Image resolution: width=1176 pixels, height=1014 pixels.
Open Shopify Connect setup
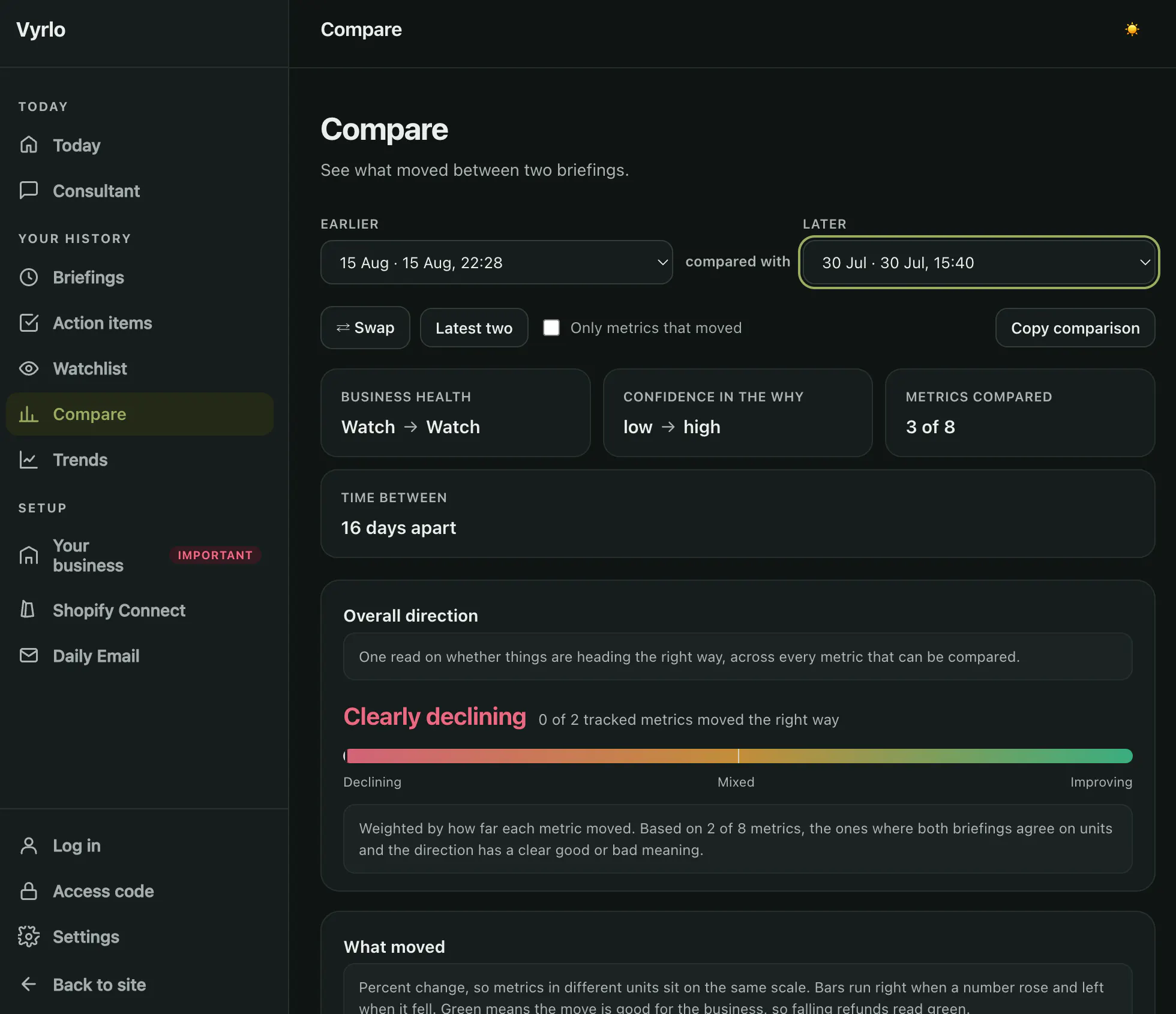point(139,610)
